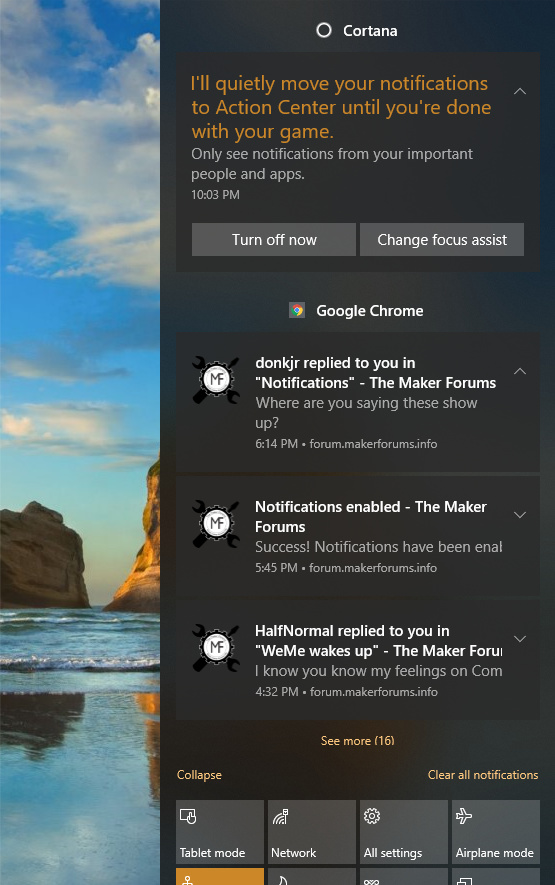Image resolution: width=555 pixels, height=885 pixels.
Task: Toggle Airplane mode tile
Action: pyautogui.click(x=496, y=832)
